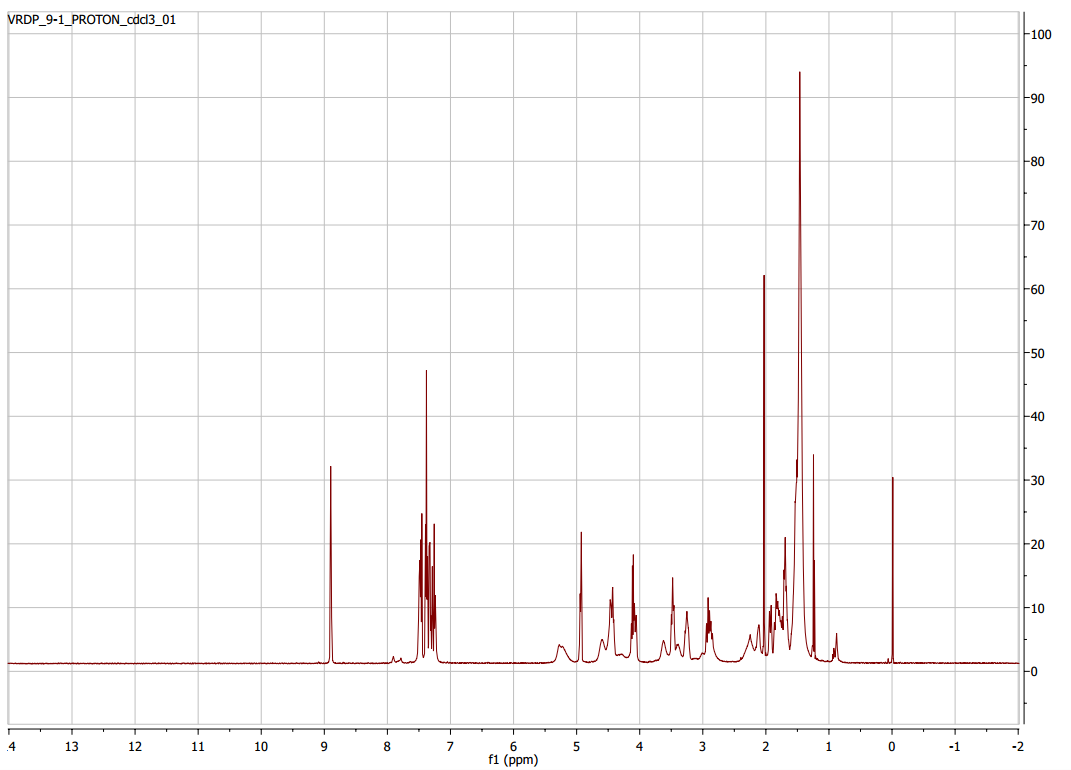Screen dimensions: 1071x770
Task: Click the 40 label on intensity axis
Action: tap(1038, 417)
